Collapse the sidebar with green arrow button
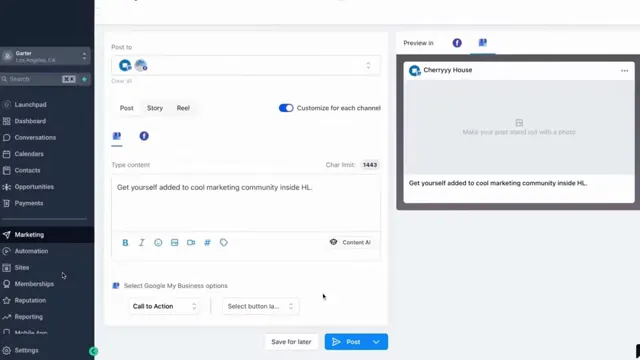Viewport: 640px width, 360px height. [93, 351]
